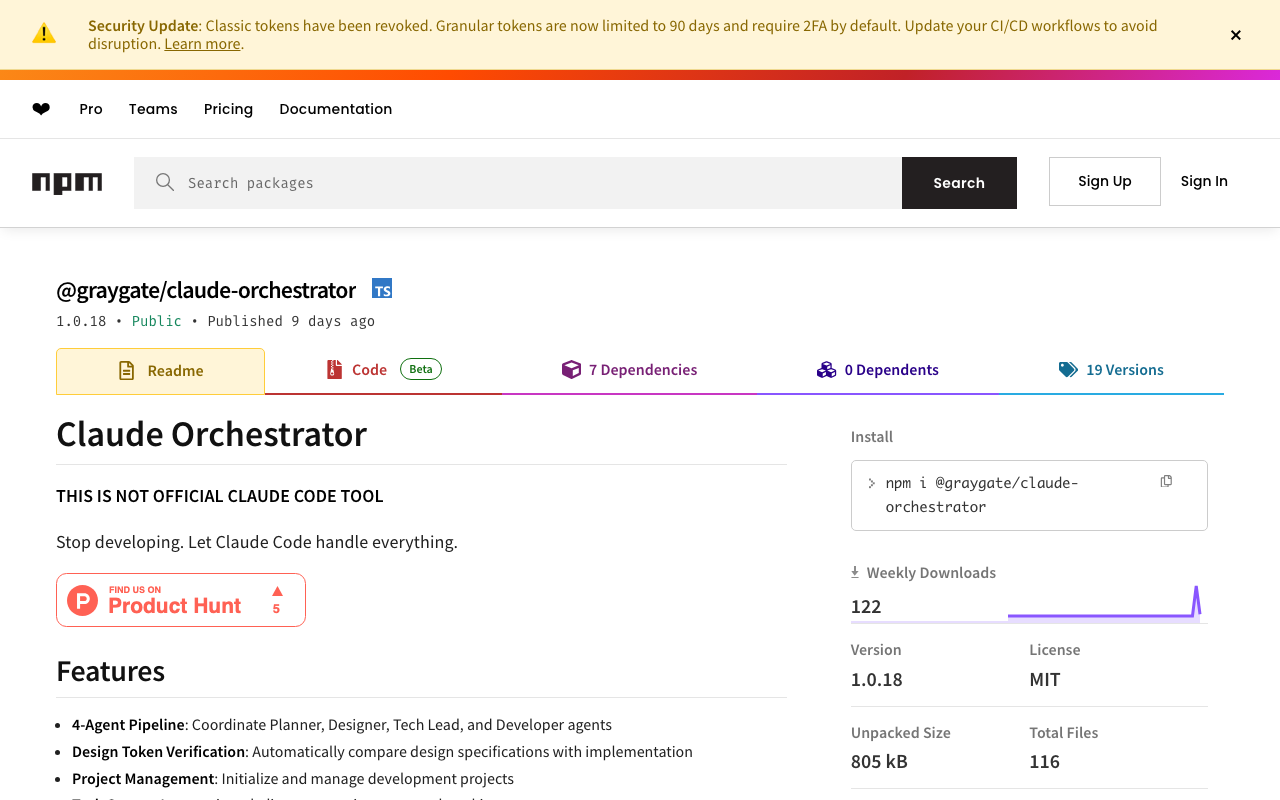This screenshot has height=800, width=1280.
Task: Copy the npm install command
Action: tap(1166, 482)
